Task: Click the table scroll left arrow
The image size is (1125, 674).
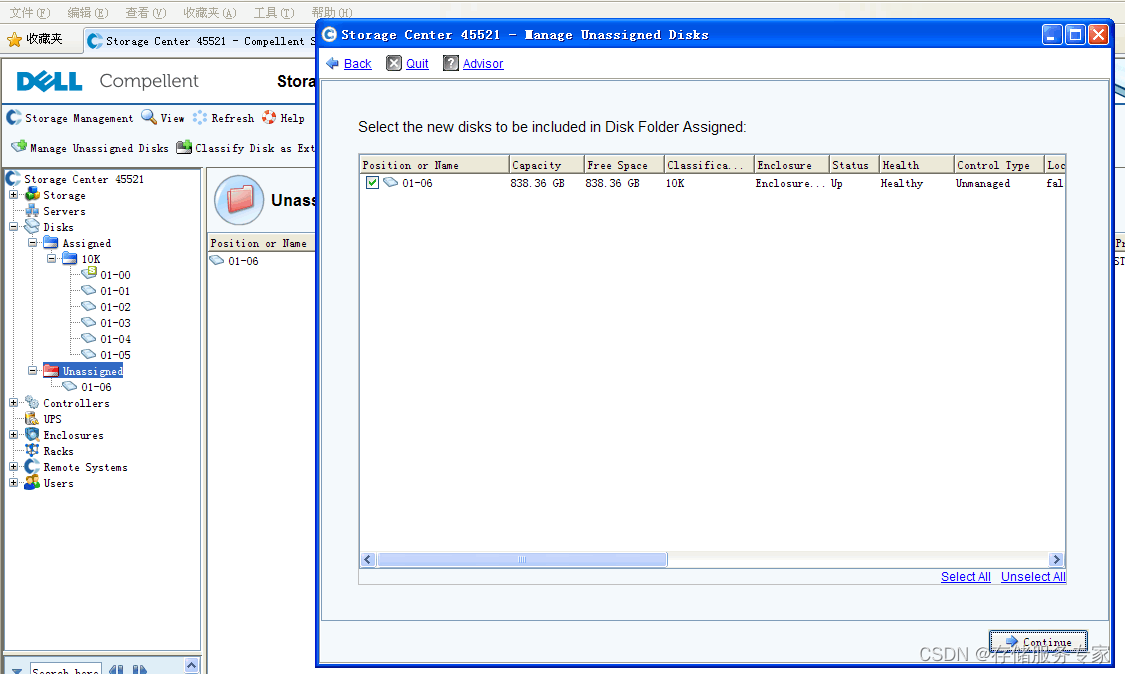Action: (x=368, y=559)
